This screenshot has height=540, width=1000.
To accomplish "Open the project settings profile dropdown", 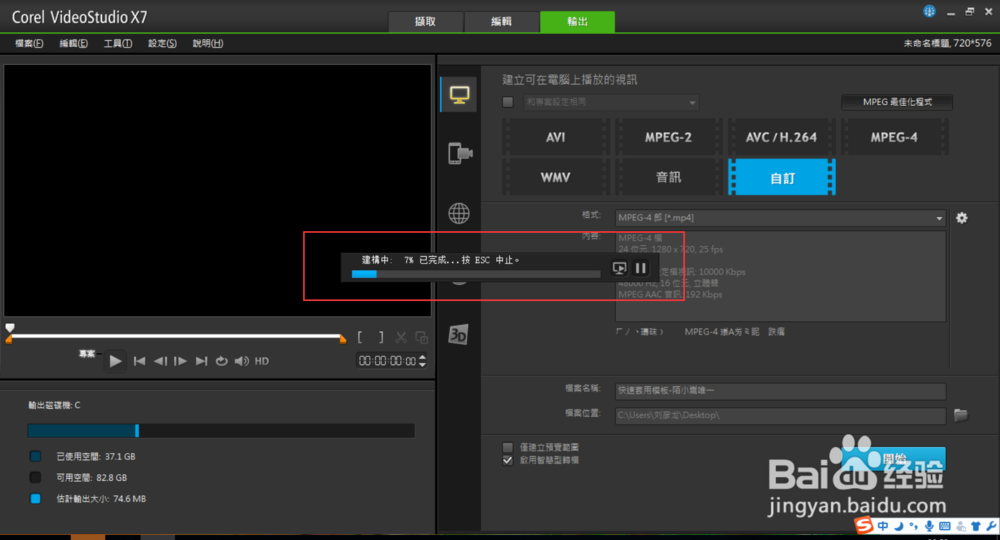I will coord(611,102).
